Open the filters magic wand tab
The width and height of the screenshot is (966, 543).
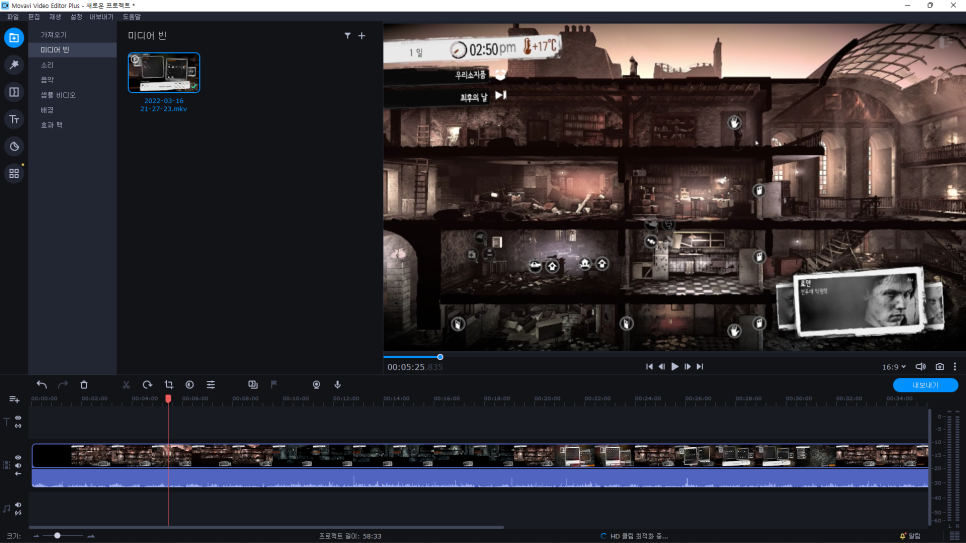pyautogui.click(x=14, y=65)
